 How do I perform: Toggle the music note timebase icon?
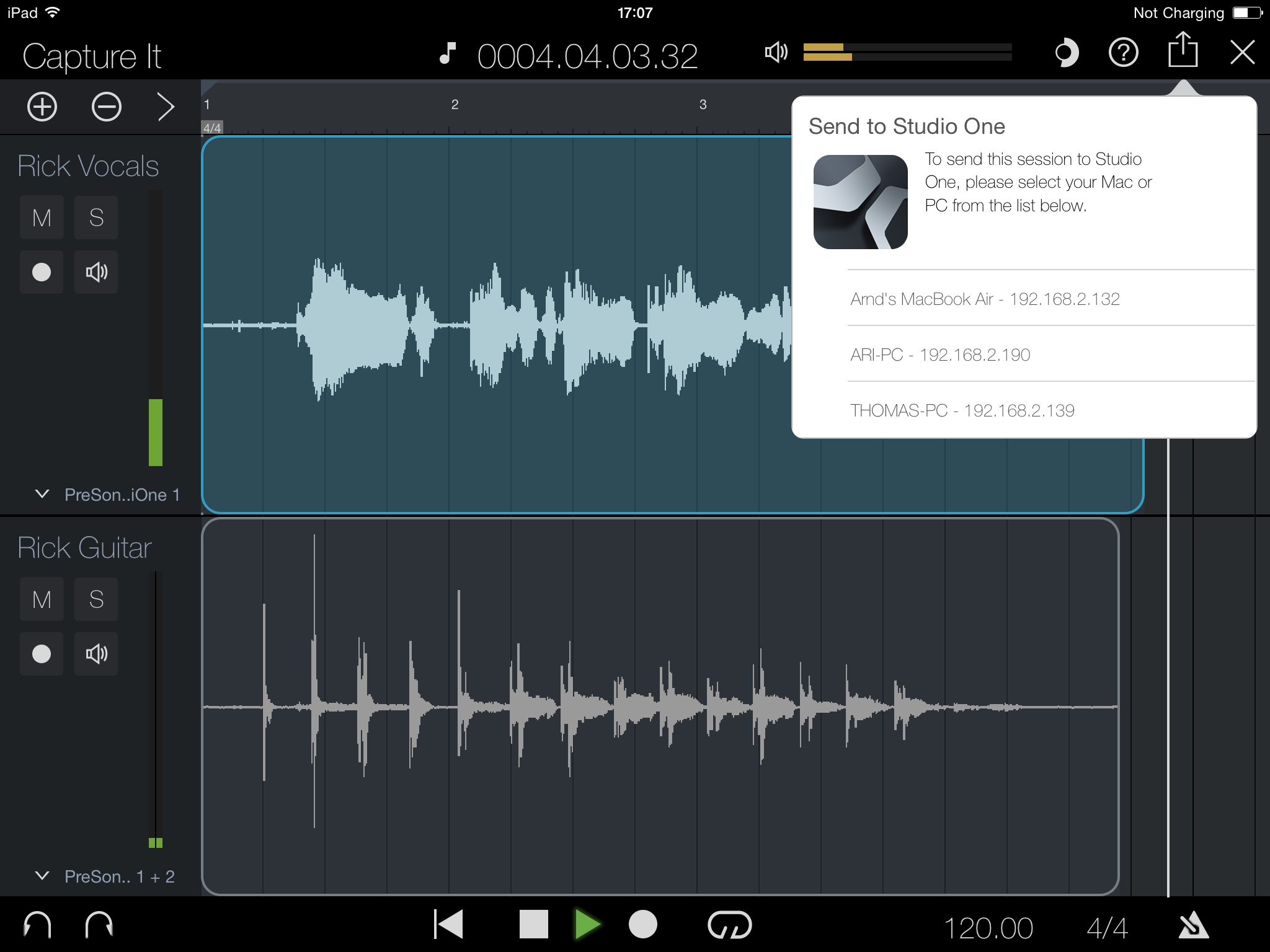448,54
